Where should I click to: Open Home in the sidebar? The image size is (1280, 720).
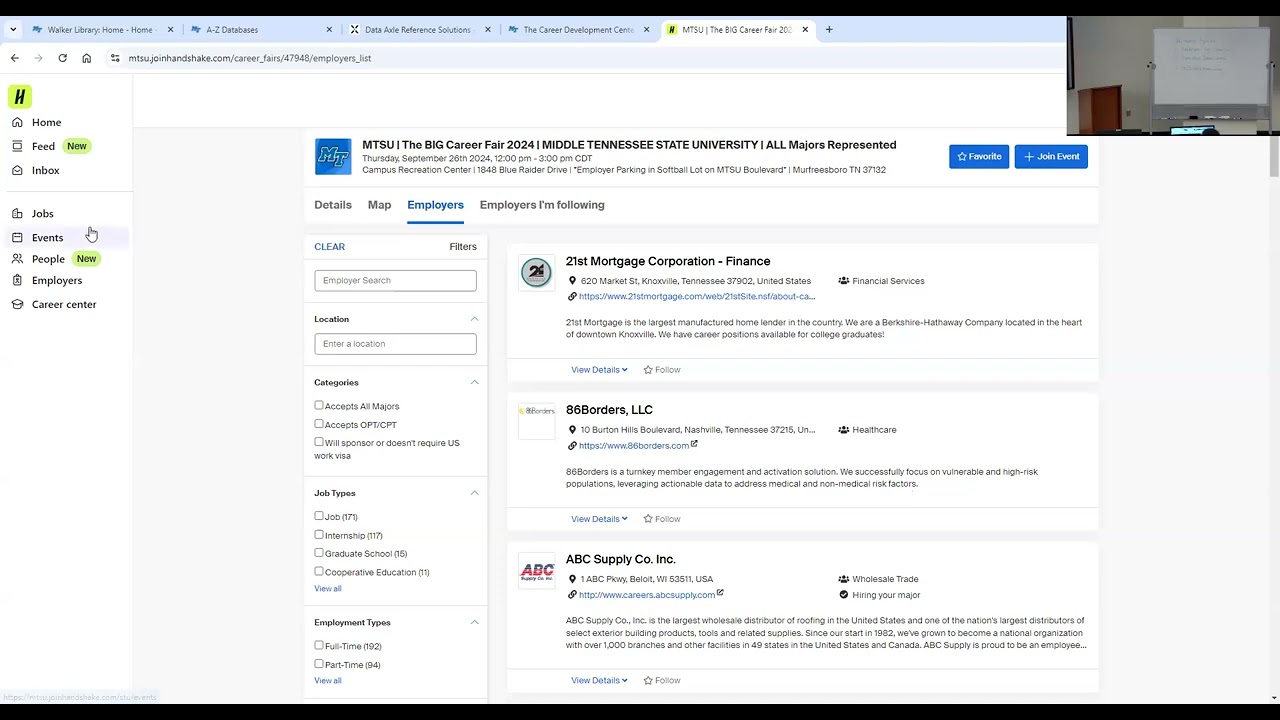point(46,122)
